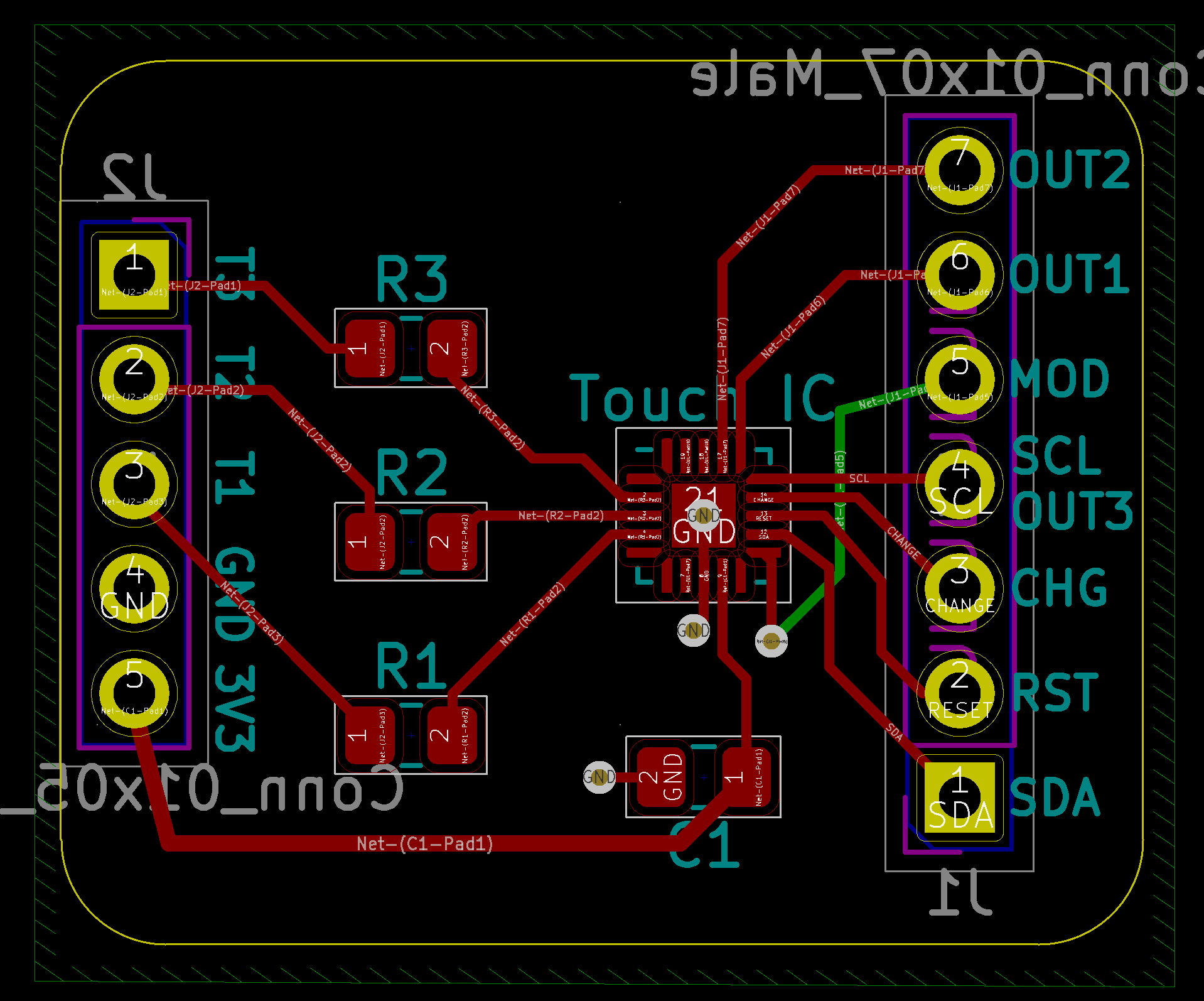Screen dimensions: 1204x1001
Task: Click the R1 reference designator
Action: pyautogui.click(x=411, y=666)
